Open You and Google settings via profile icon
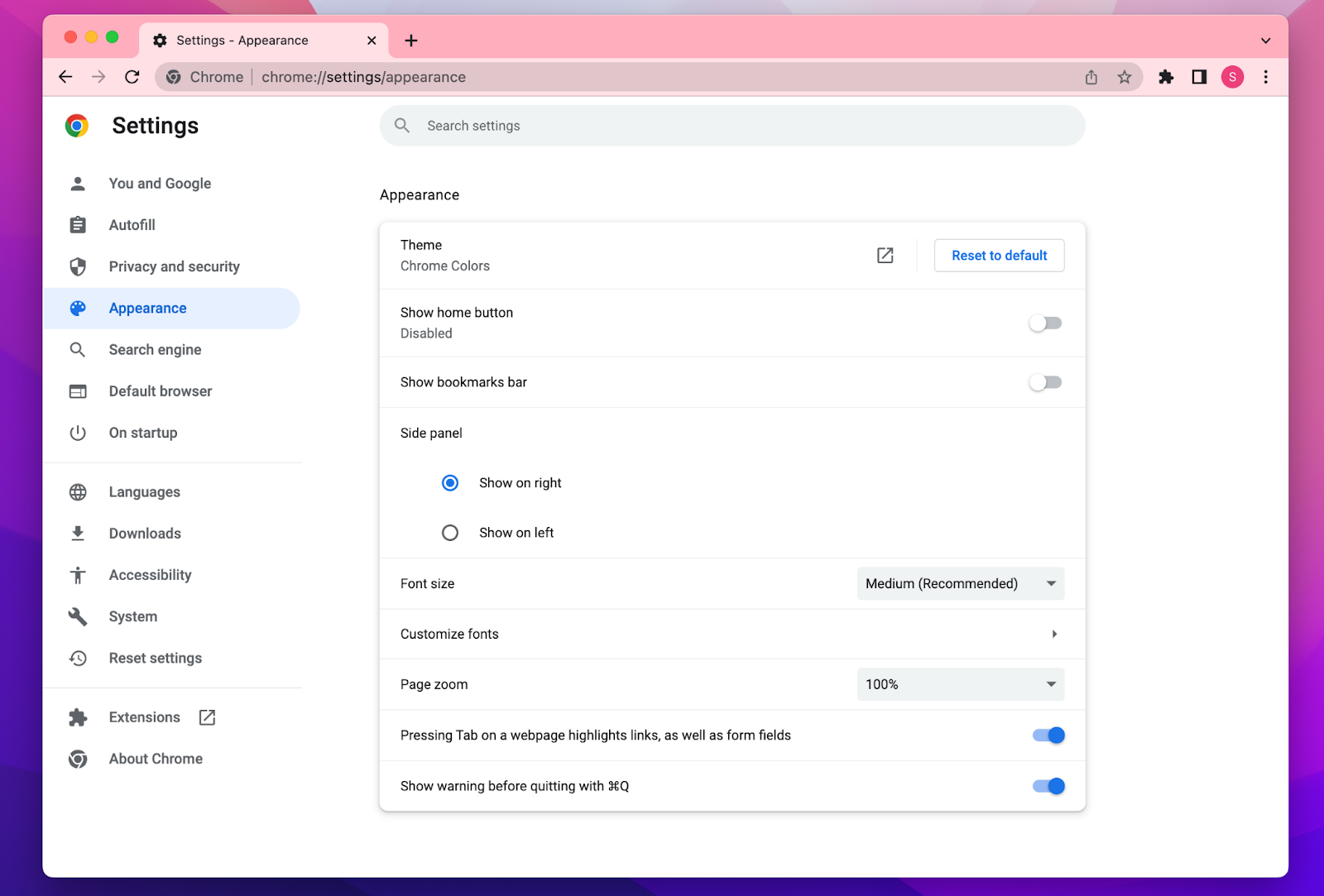The width and height of the screenshot is (1324, 896). click(78, 183)
